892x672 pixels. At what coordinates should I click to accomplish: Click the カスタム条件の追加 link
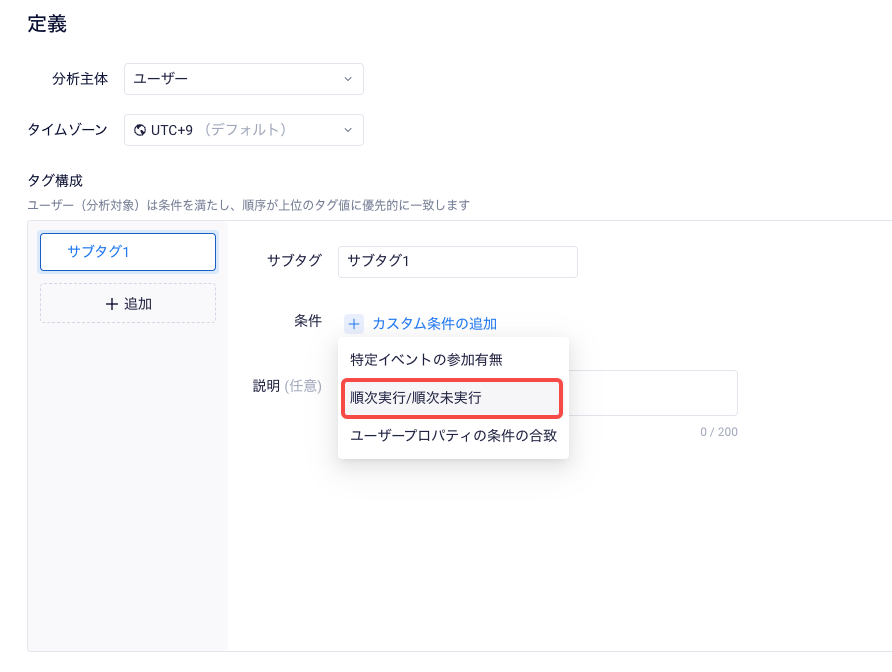434,324
